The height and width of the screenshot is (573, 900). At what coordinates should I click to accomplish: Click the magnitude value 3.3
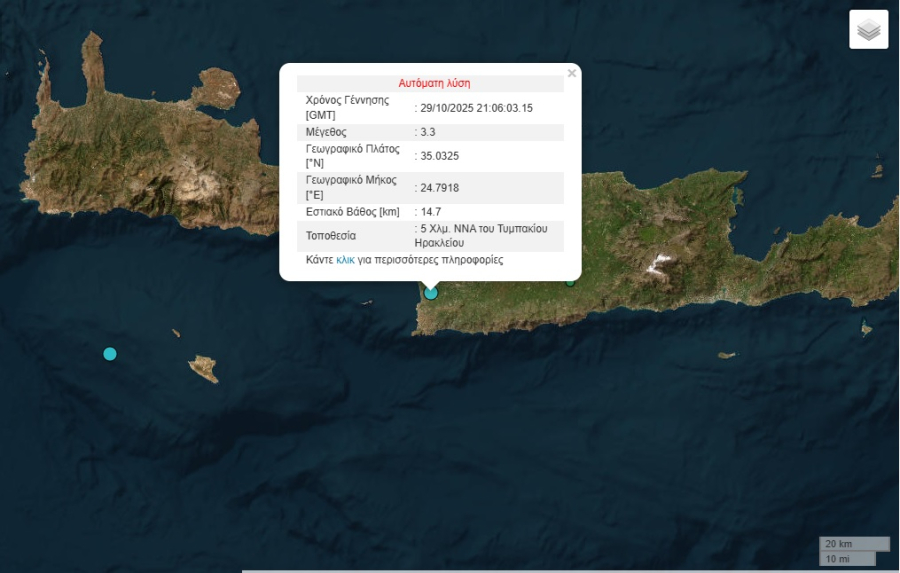coord(428,132)
